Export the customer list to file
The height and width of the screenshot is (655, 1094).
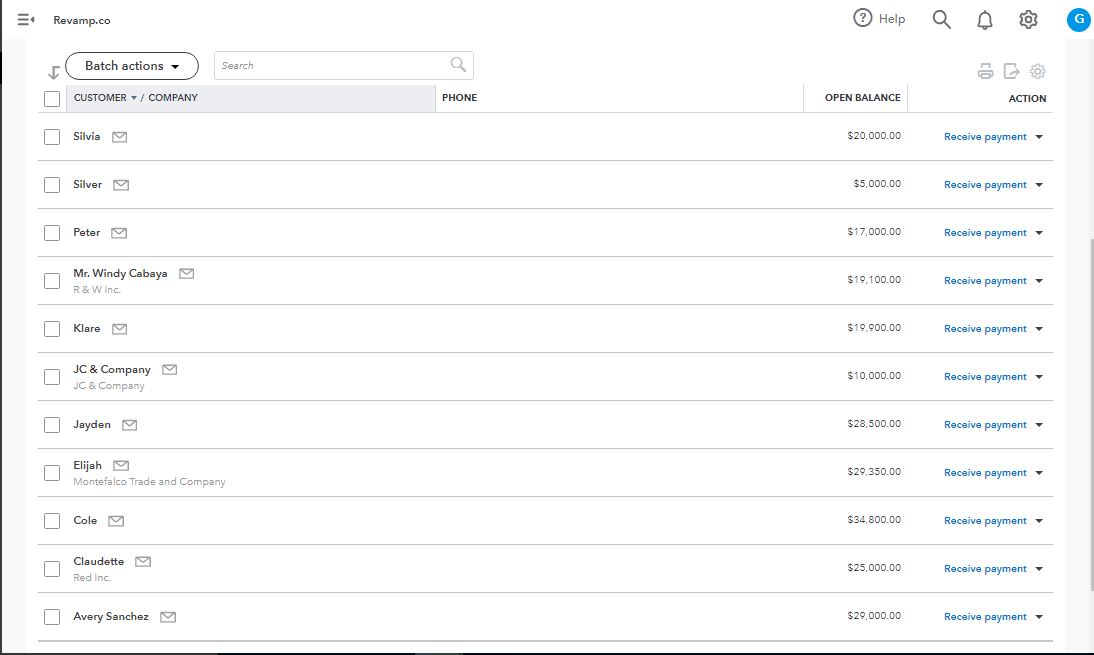[x=1011, y=71]
